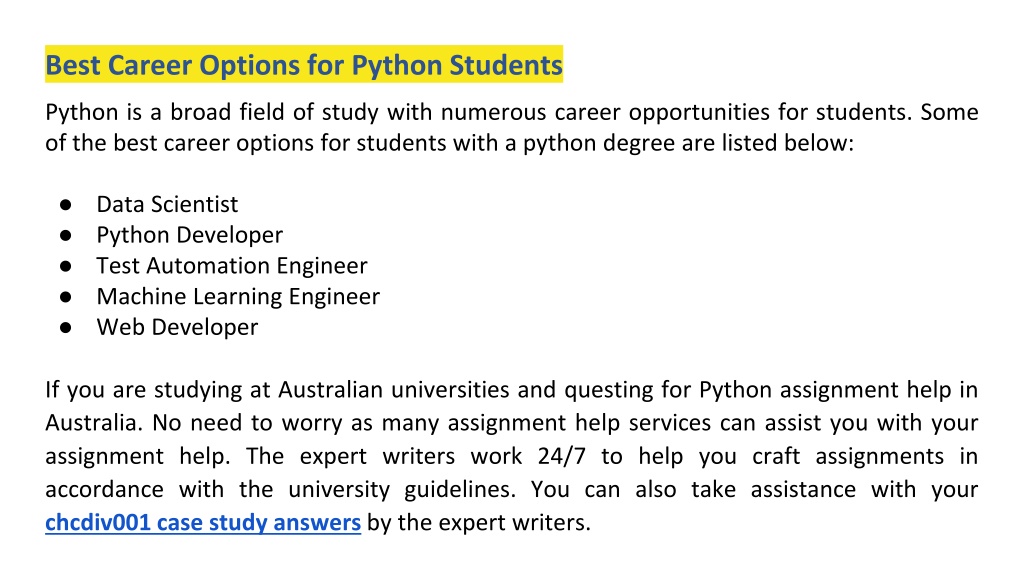Screen dimensions: 1024x576
Task: Click the bullet beside Machine Learning Engineer
Action: coord(65,297)
